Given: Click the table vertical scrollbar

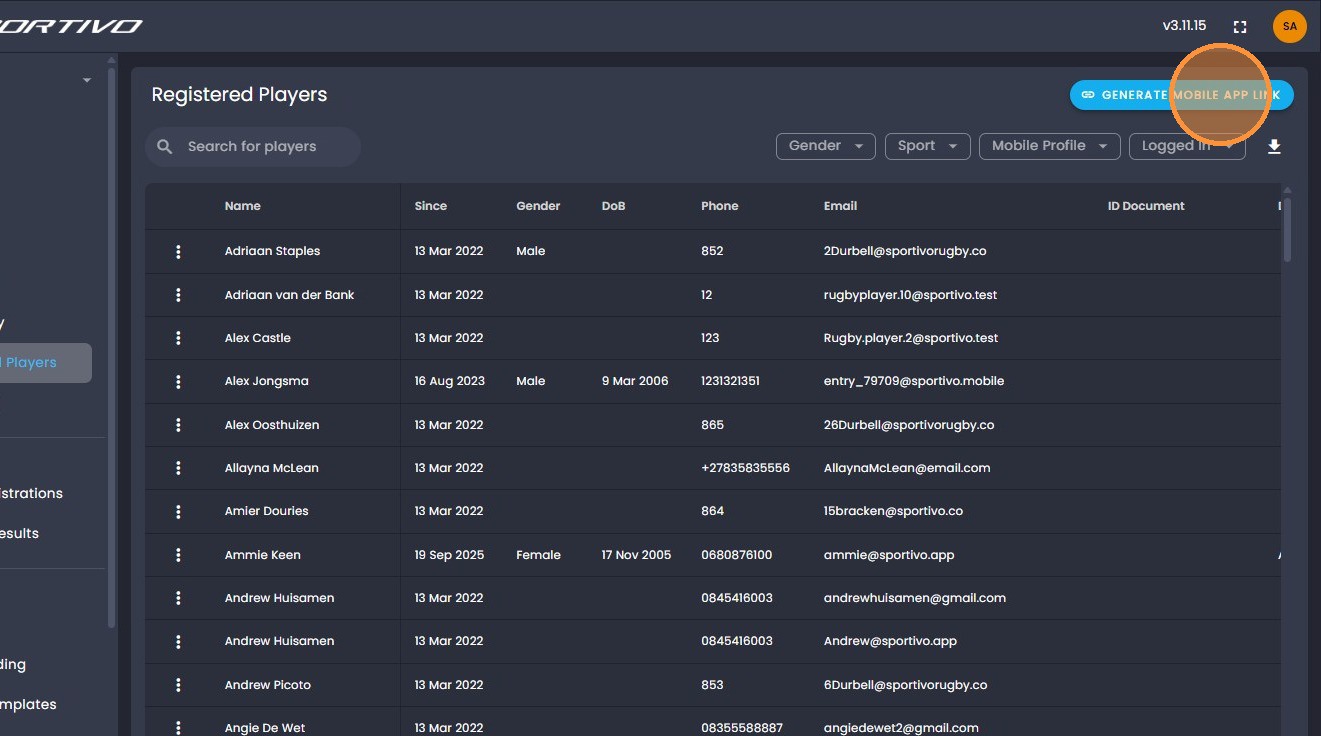Looking at the screenshot, I should (x=1287, y=230).
